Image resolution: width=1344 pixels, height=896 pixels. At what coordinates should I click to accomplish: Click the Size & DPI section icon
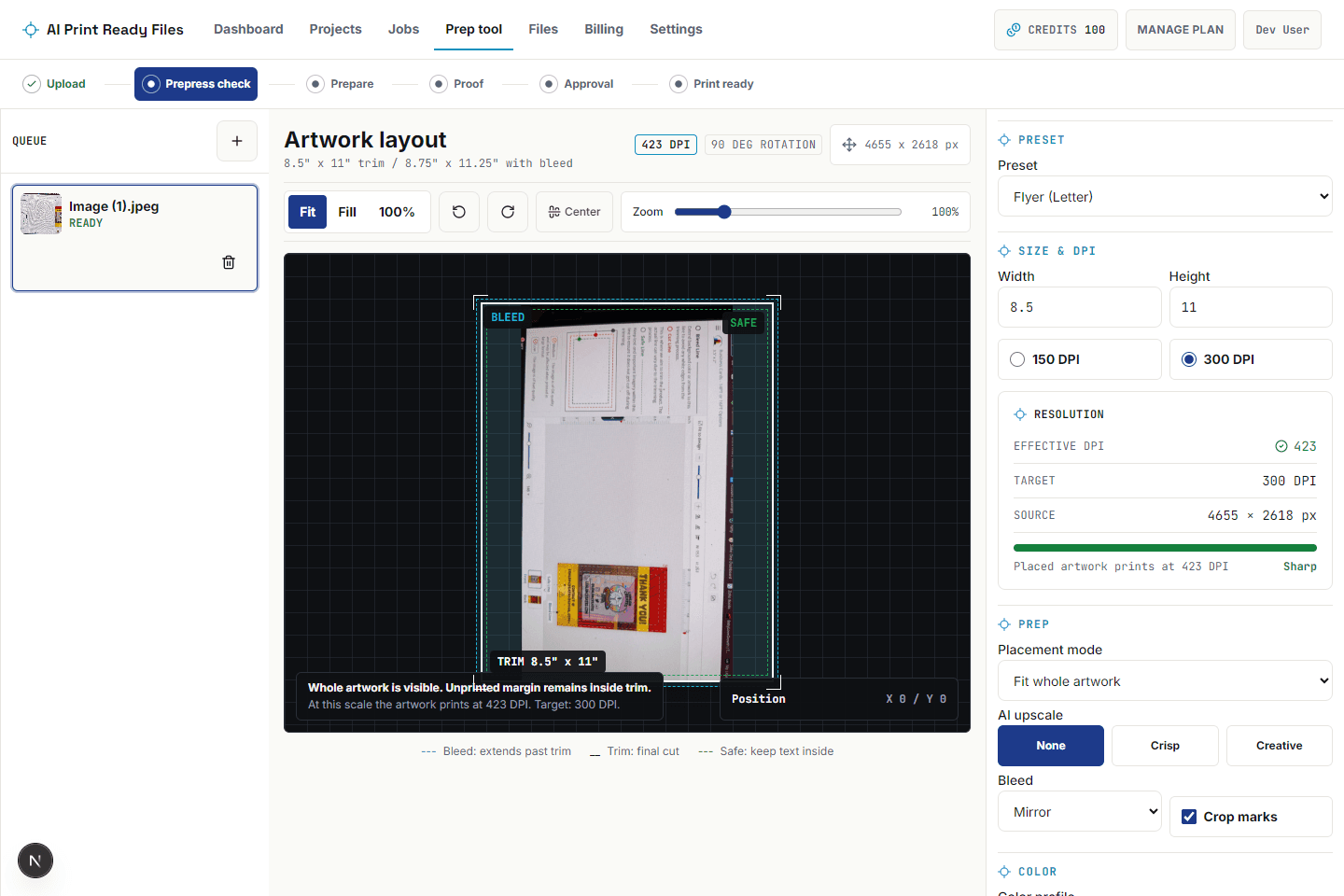click(x=1004, y=251)
